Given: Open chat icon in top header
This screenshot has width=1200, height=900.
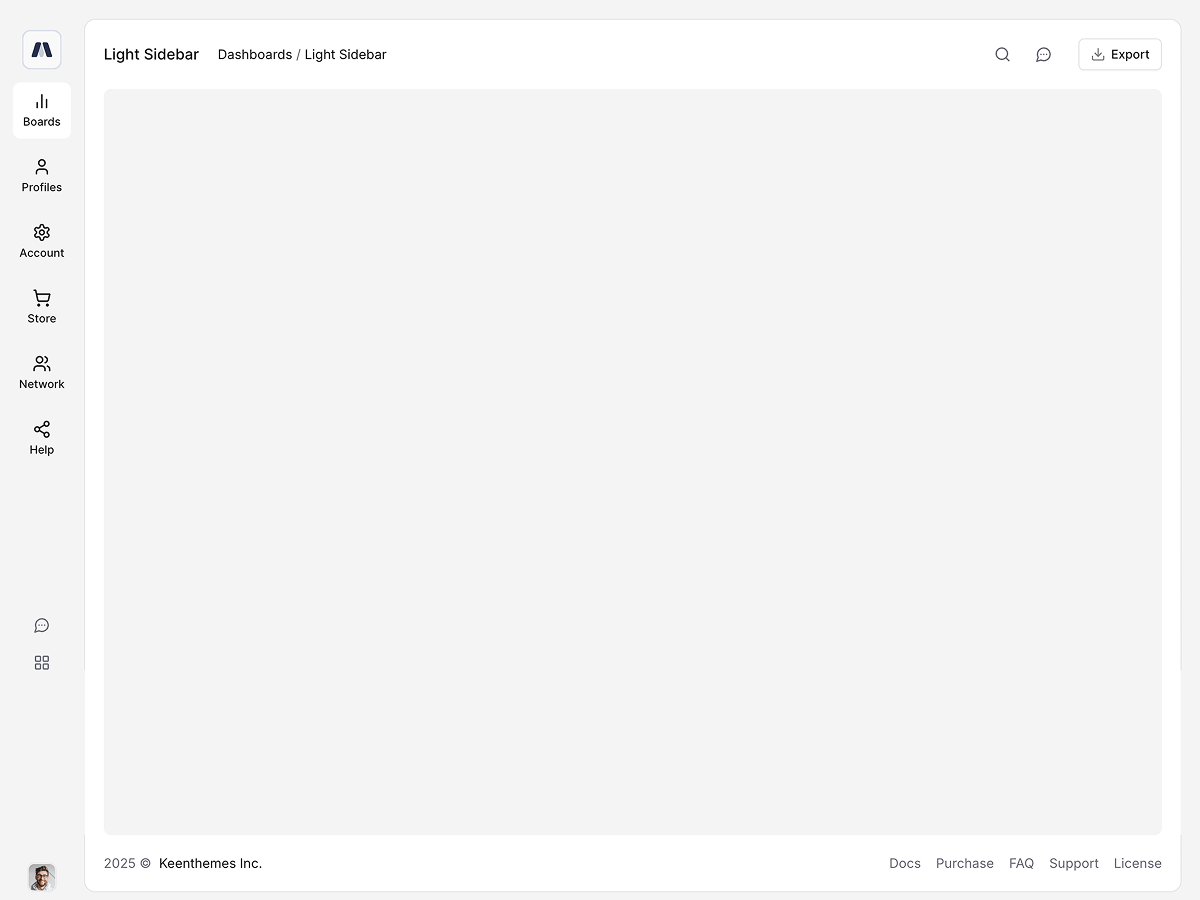Looking at the screenshot, I should coord(1043,55).
